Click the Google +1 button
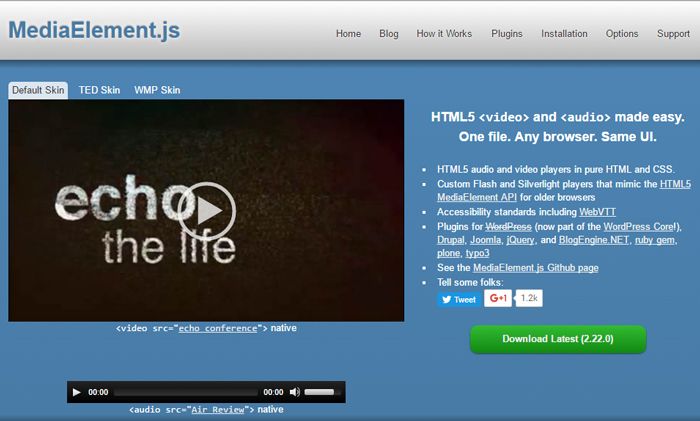 click(x=497, y=298)
